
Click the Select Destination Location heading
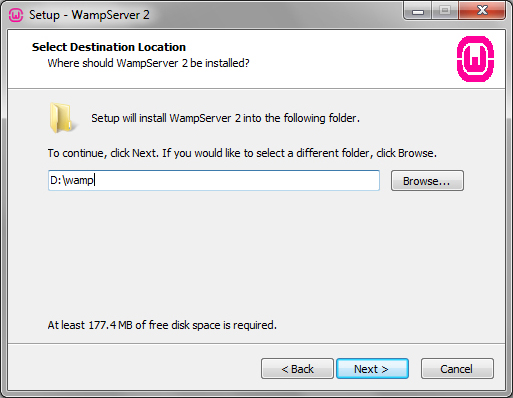(x=109, y=47)
